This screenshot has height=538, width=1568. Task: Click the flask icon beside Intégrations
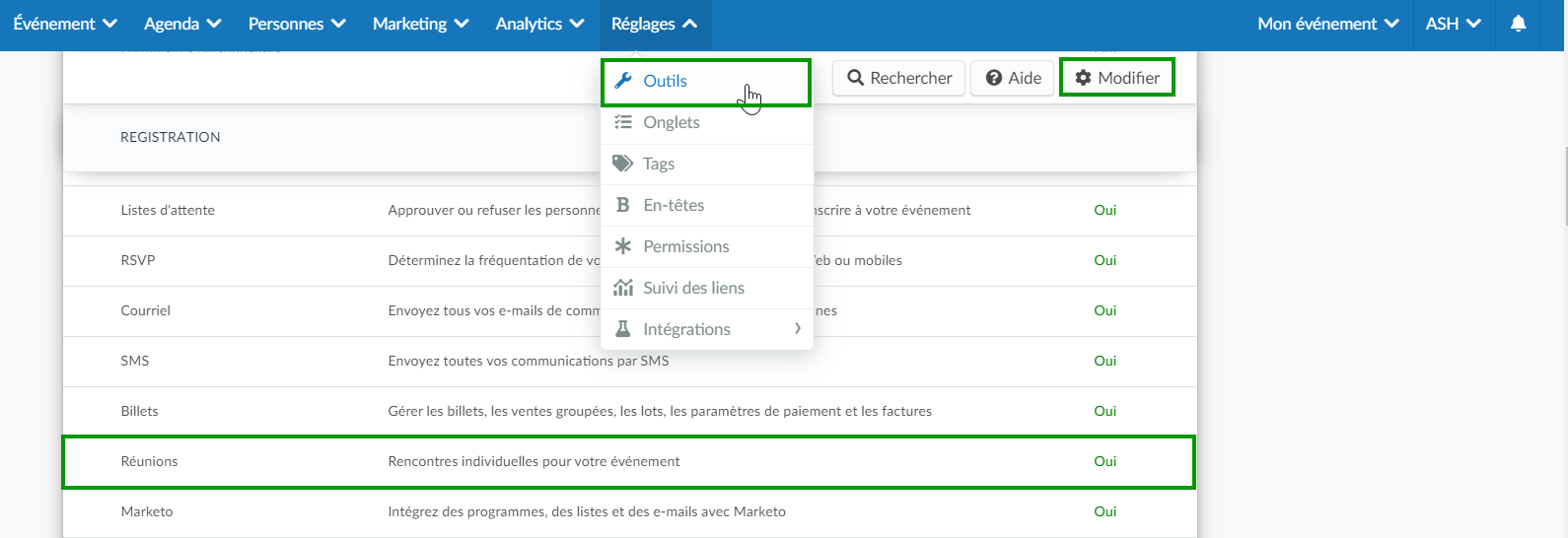[623, 329]
